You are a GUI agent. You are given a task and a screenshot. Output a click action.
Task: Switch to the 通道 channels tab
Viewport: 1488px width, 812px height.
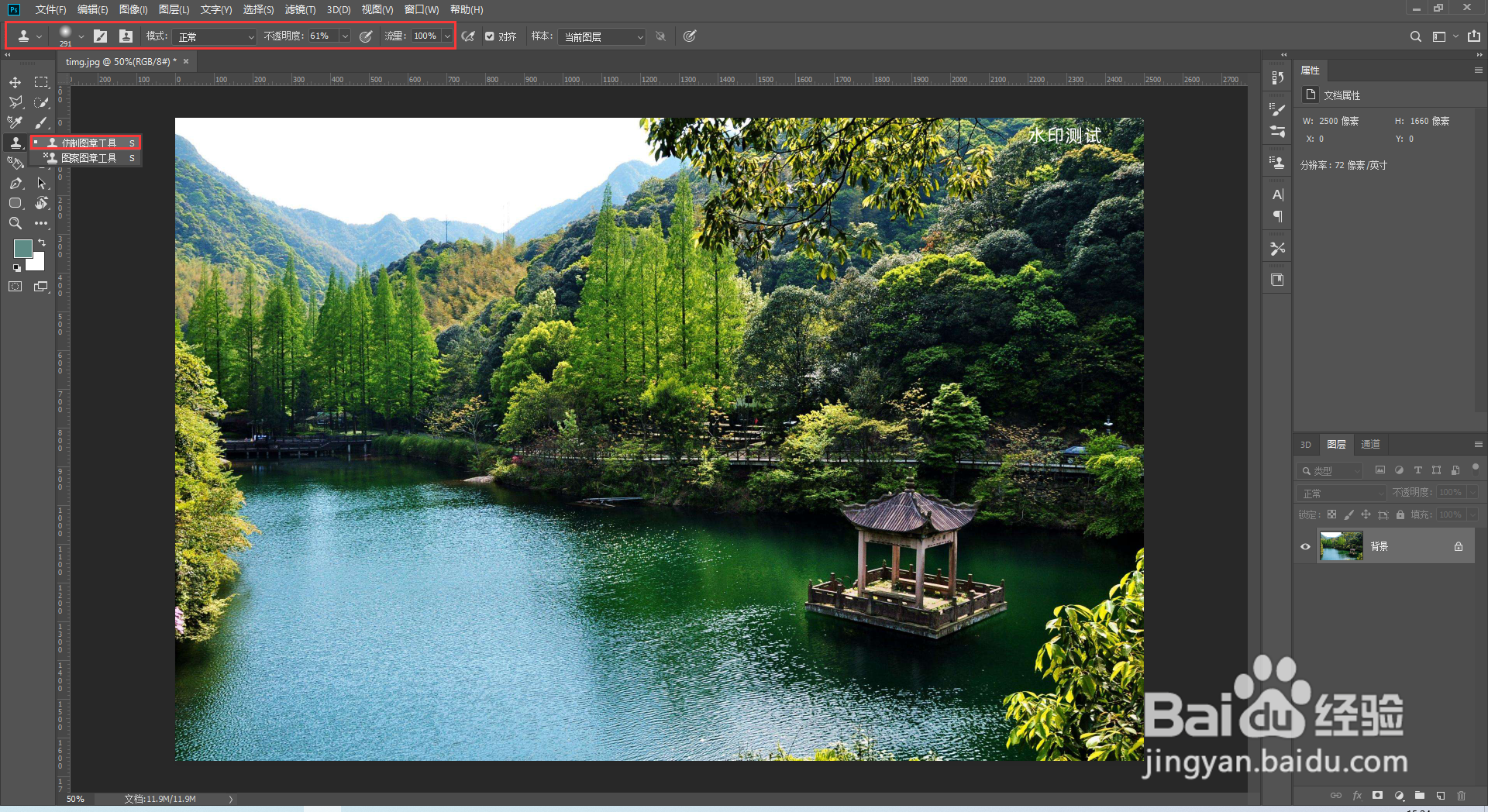pyautogui.click(x=1370, y=444)
